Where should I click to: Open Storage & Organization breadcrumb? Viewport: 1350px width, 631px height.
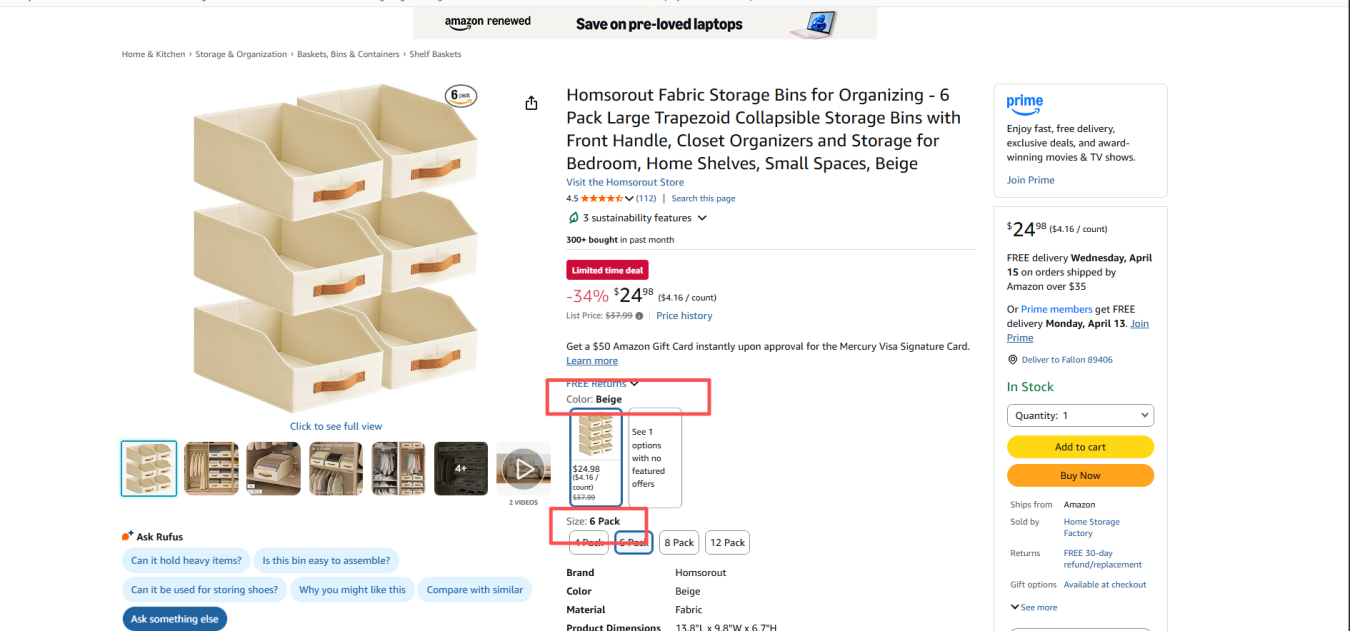pyautogui.click(x=241, y=54)
